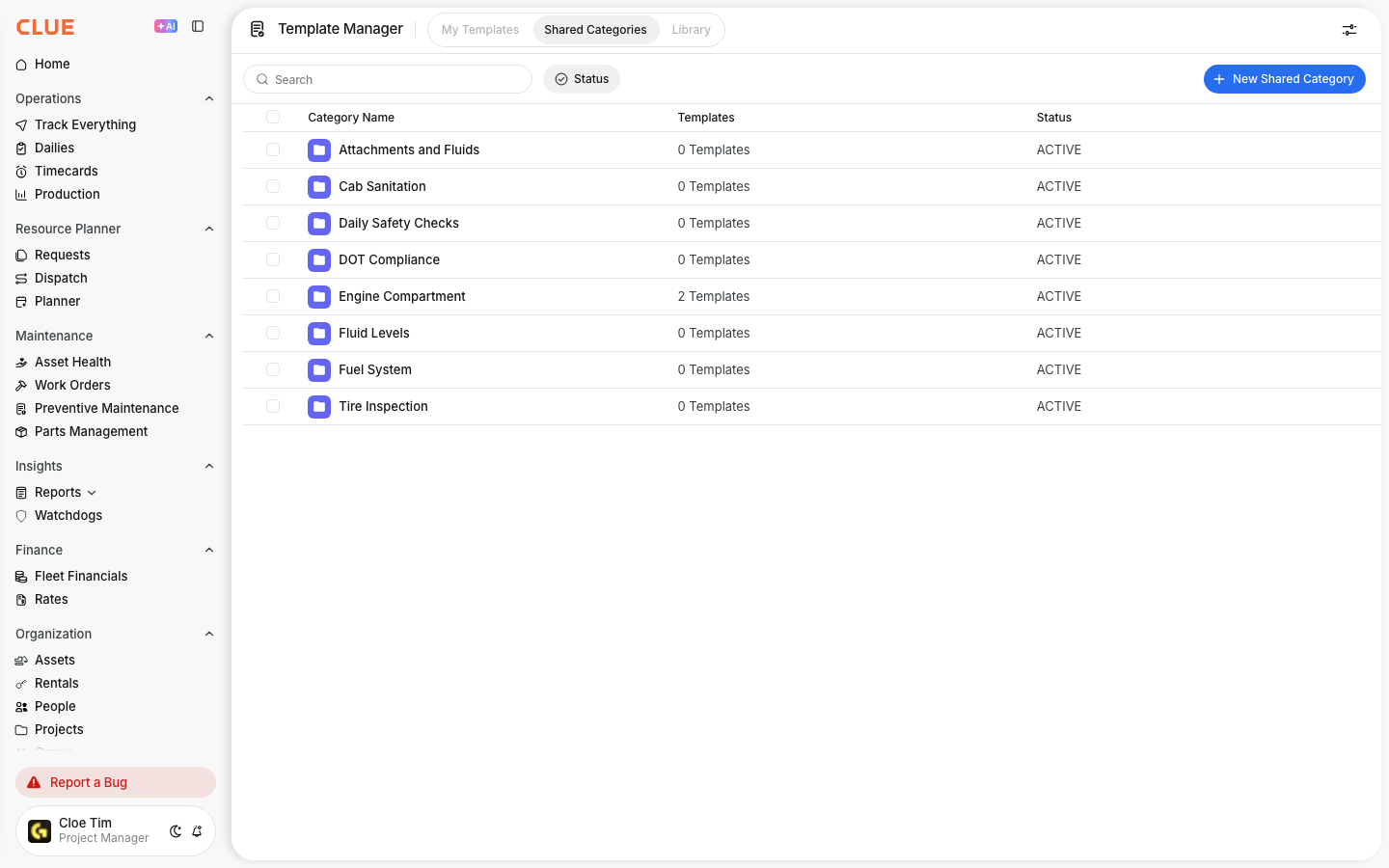This screenshot has height=868, width=1389.
Task: Click the Tire Inspection folder icon
Action: coord(319,407)
